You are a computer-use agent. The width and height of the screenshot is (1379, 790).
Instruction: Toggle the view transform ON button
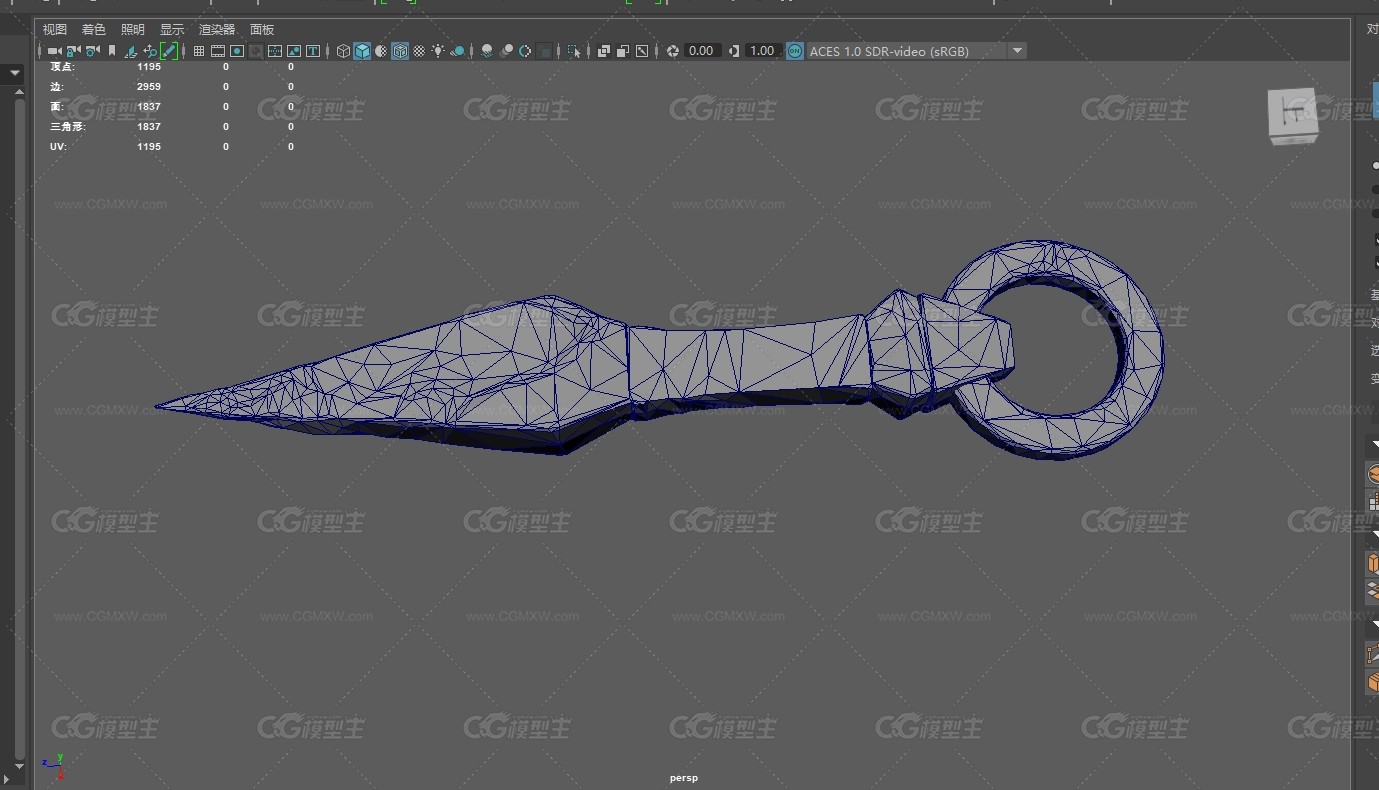tap(795, 51)
